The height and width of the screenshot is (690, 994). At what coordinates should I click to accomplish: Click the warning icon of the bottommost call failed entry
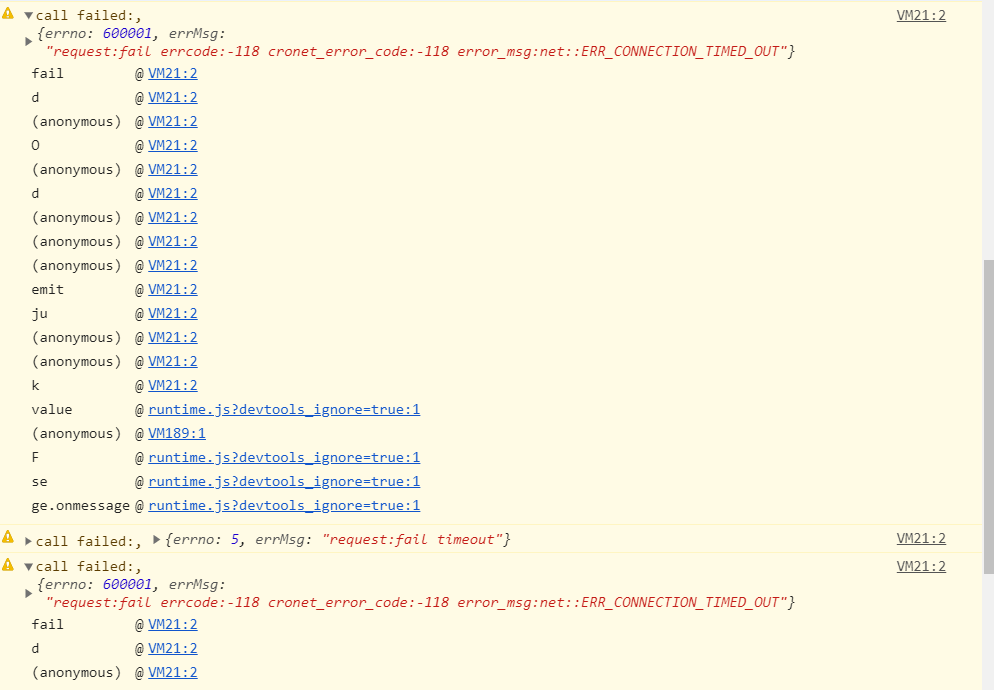pos(8,564)
